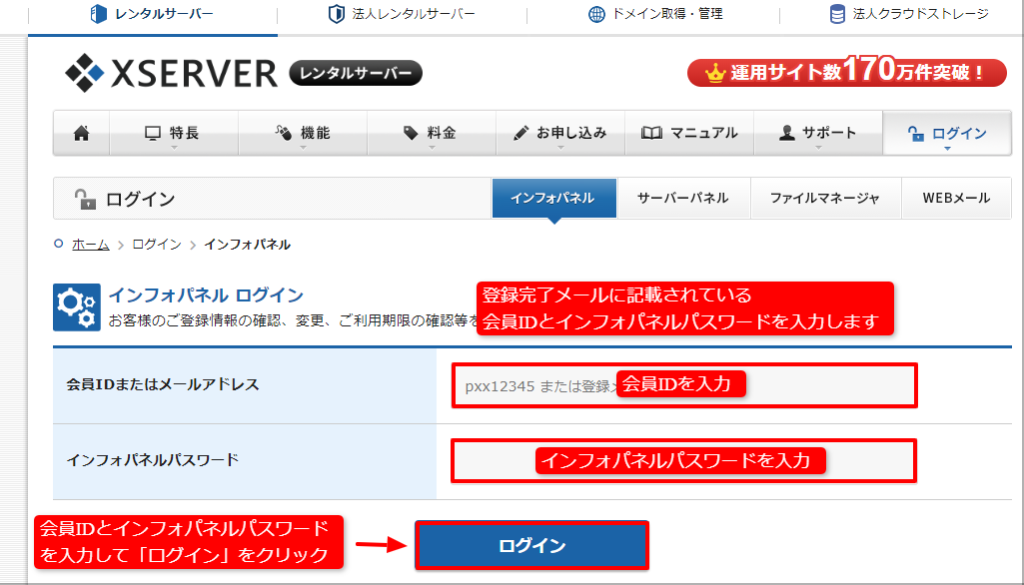Image resolution: width=1024 pixels, height=585 pixels.
Task: Expand the 特長 navigation menu
Action: click(173, 133)
